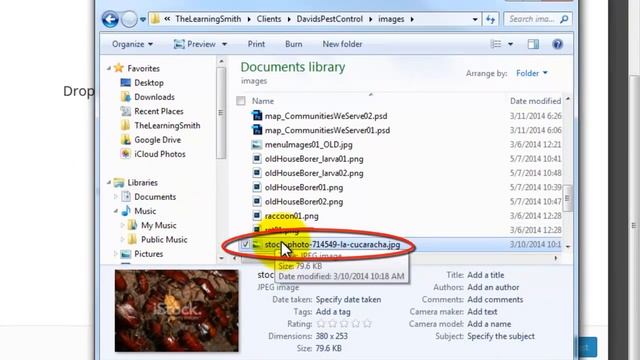
Task: Toggle the select all checkbox in header
Action: 241,101
